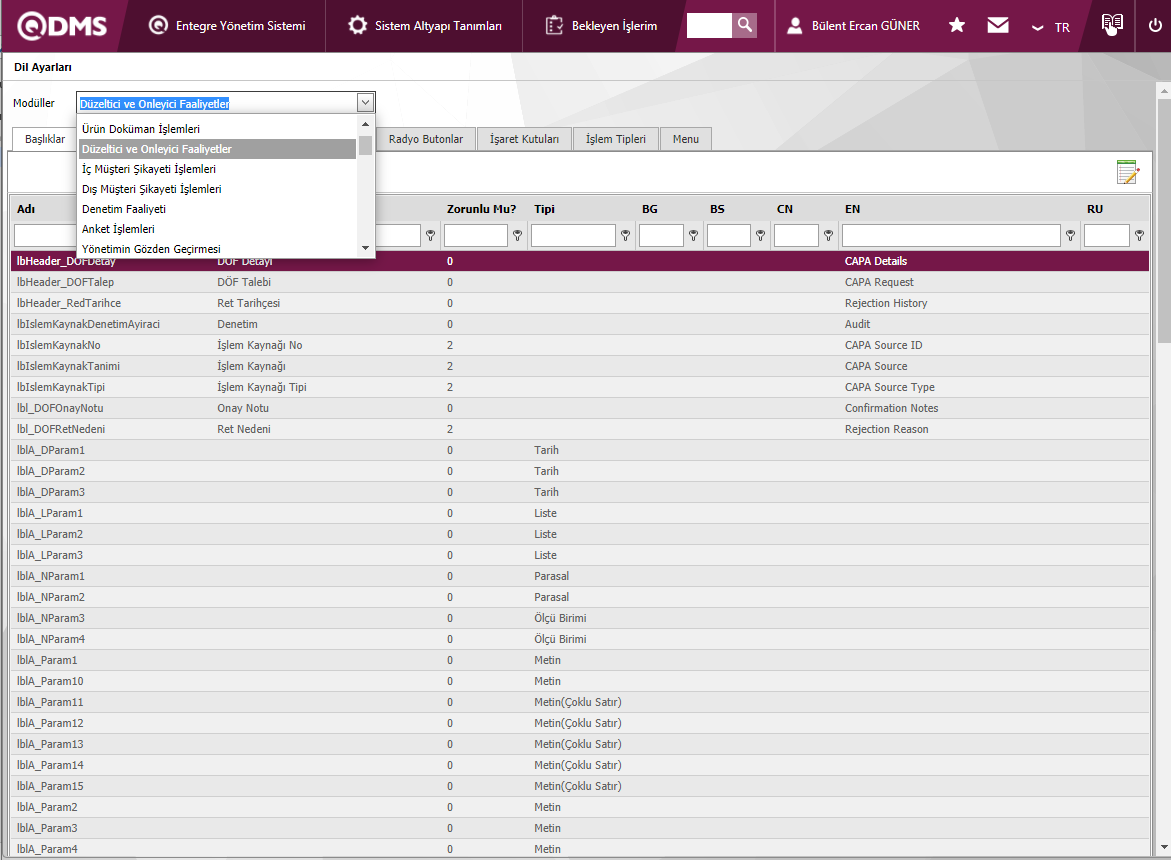
Task: Open the İşaret Kutuları tab
Action: click(524, 139)
